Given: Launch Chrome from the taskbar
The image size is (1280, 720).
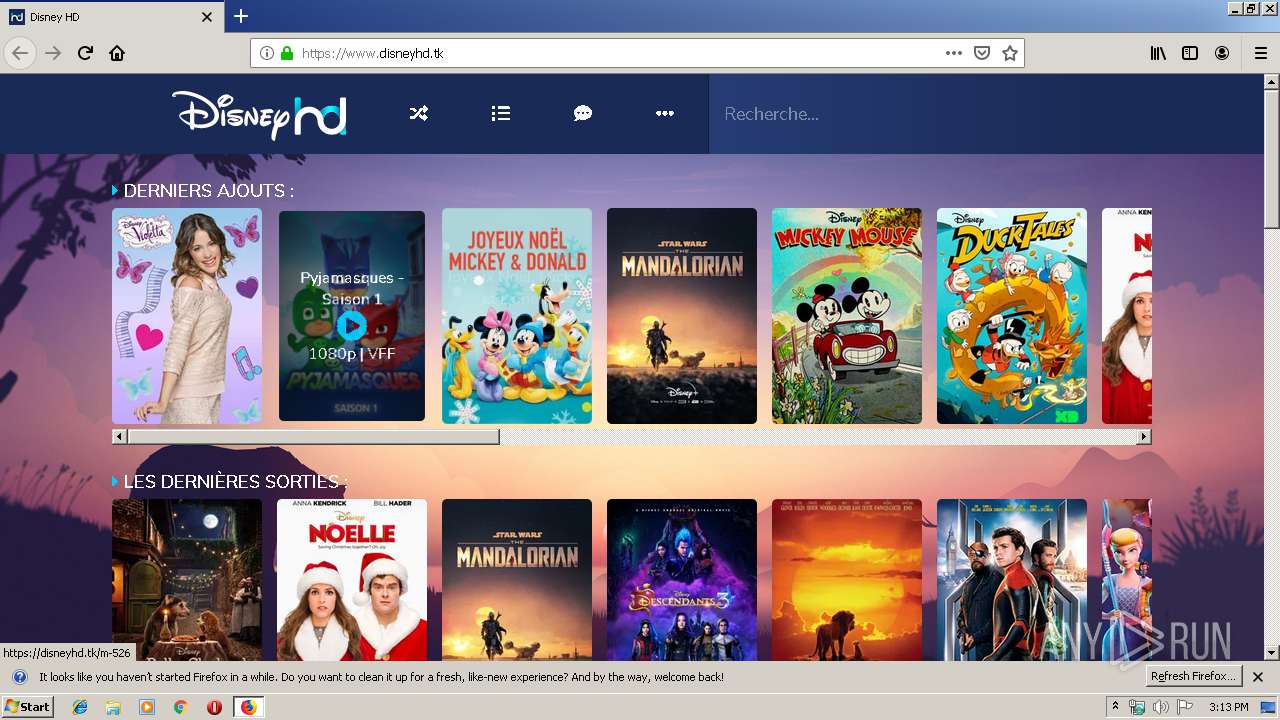Looking at the screenshot, I should pyautogui.click(x=181, y=707).
